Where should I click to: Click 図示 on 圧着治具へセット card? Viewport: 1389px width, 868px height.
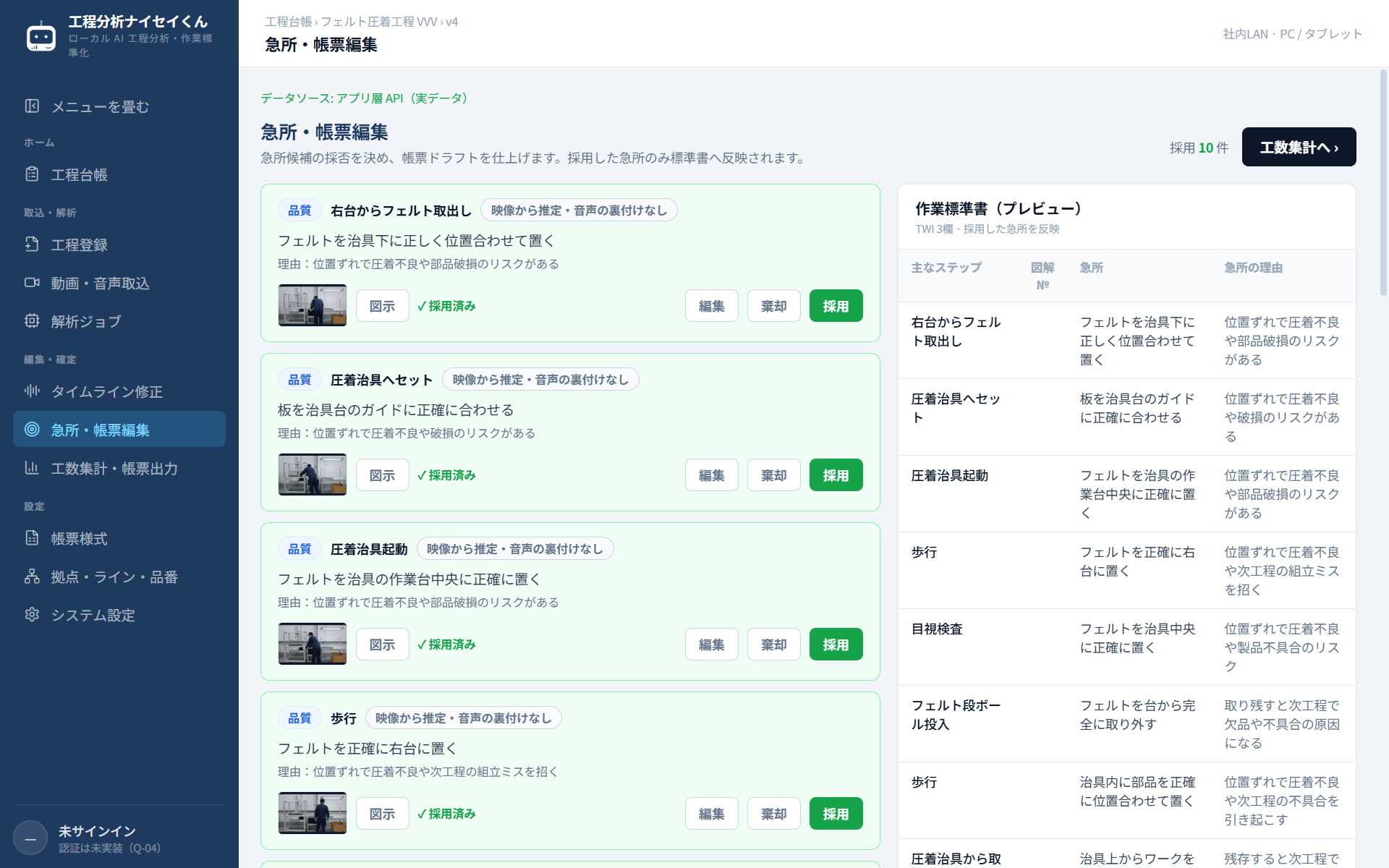(x=382, y=475)
